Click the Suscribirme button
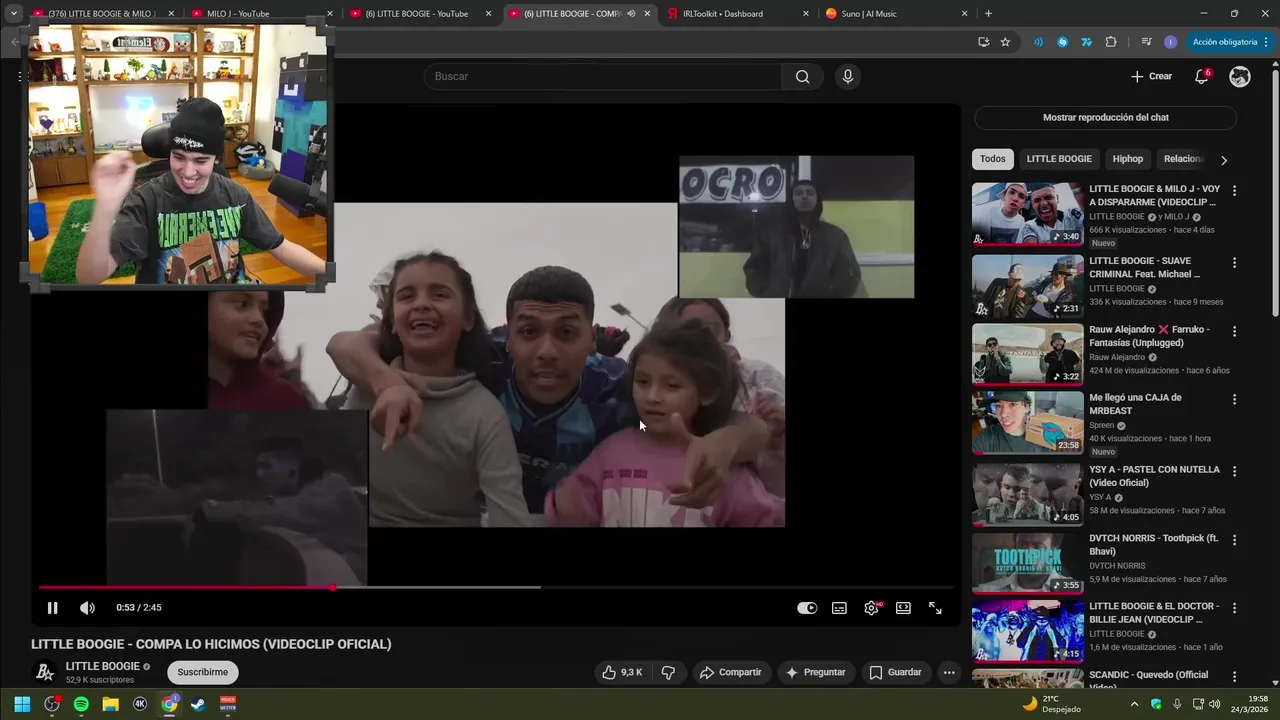 pyautogui.click(x=203, y=672)
